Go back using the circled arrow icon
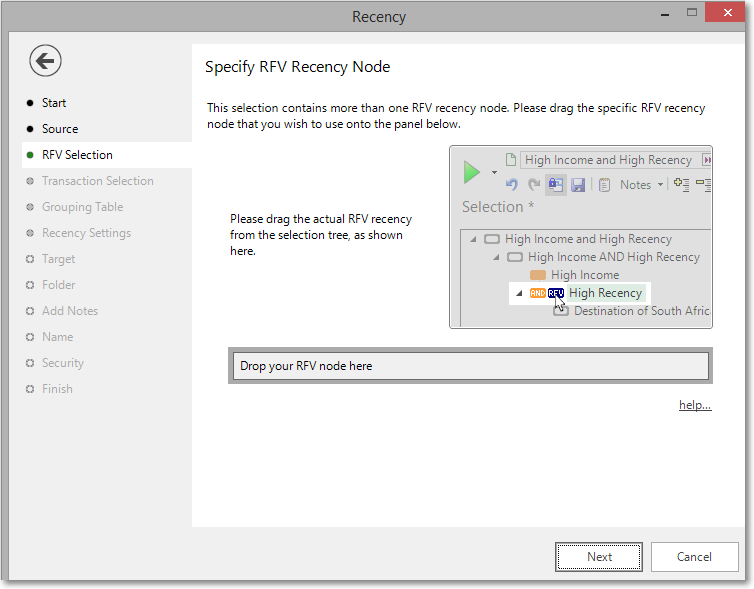754x589 pixels. click(x=45, y=61)
